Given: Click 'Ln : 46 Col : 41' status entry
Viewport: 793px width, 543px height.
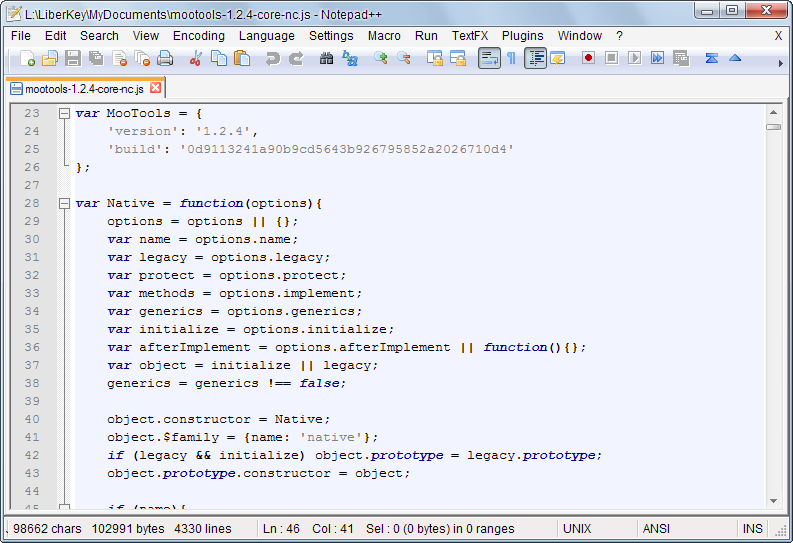Looking at the screenshot, I should [308, 529].
